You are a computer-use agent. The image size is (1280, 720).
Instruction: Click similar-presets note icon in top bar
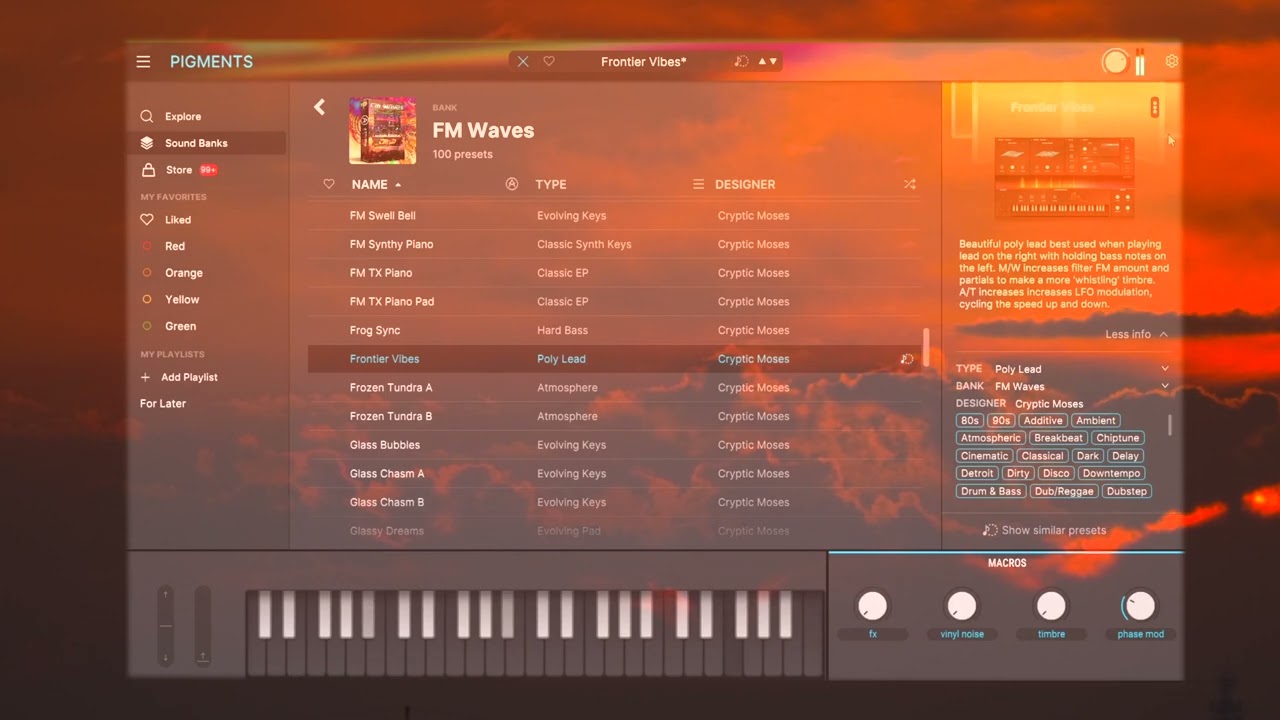pyautogui.click(x=741, y=62)
